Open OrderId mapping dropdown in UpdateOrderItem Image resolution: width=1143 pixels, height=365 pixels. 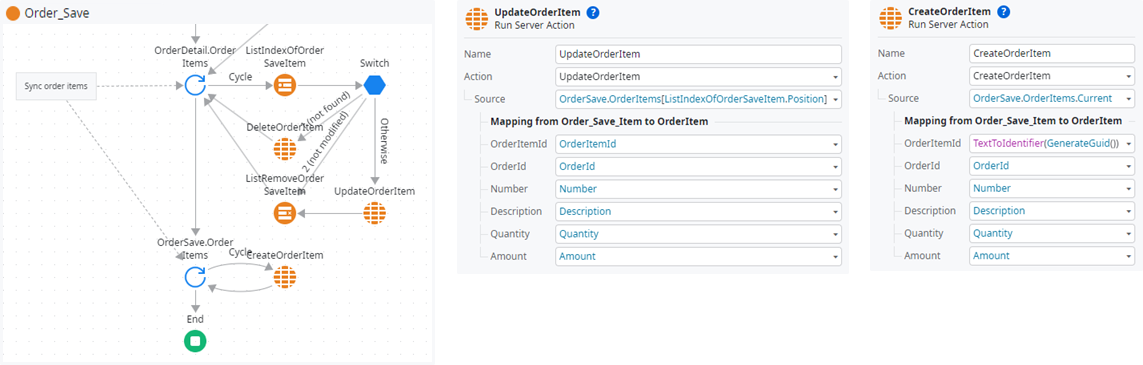tap(698, 167)
